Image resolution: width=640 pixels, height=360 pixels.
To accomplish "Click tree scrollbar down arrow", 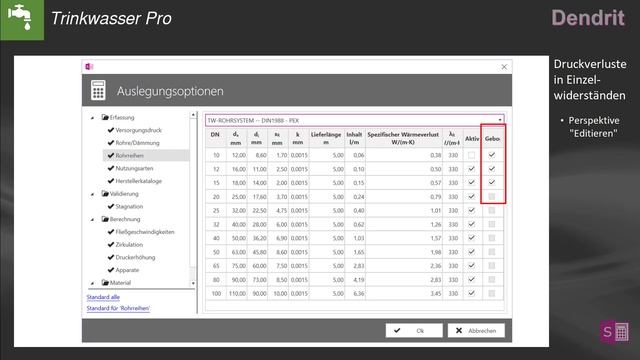I will click(193, 283).
